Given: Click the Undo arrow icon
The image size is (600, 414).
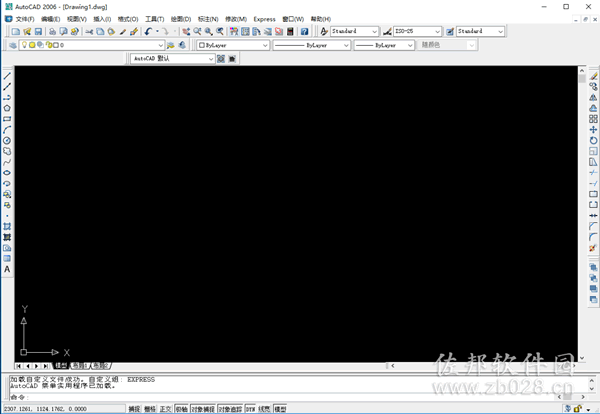Looking at the screenshot, I should tap(148, 31).
